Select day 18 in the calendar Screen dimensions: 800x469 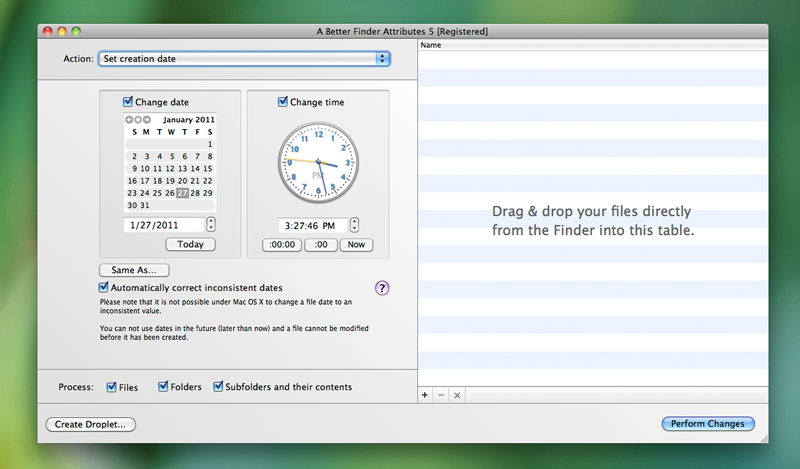(x=157, y=181)
